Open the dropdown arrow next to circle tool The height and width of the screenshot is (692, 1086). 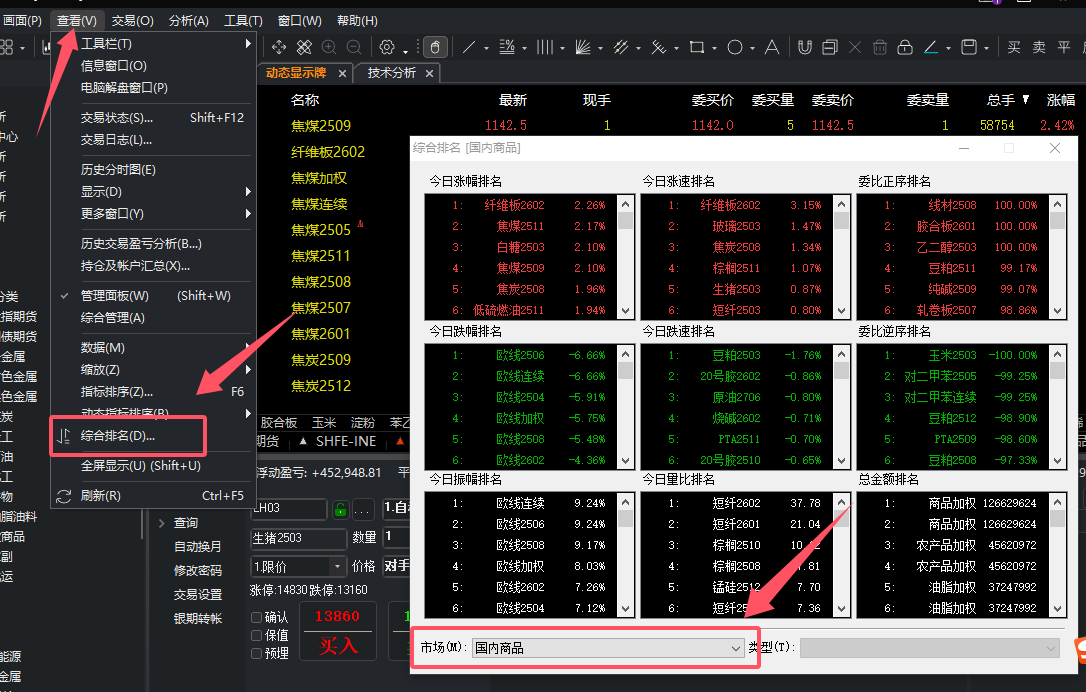click(752, 48)
